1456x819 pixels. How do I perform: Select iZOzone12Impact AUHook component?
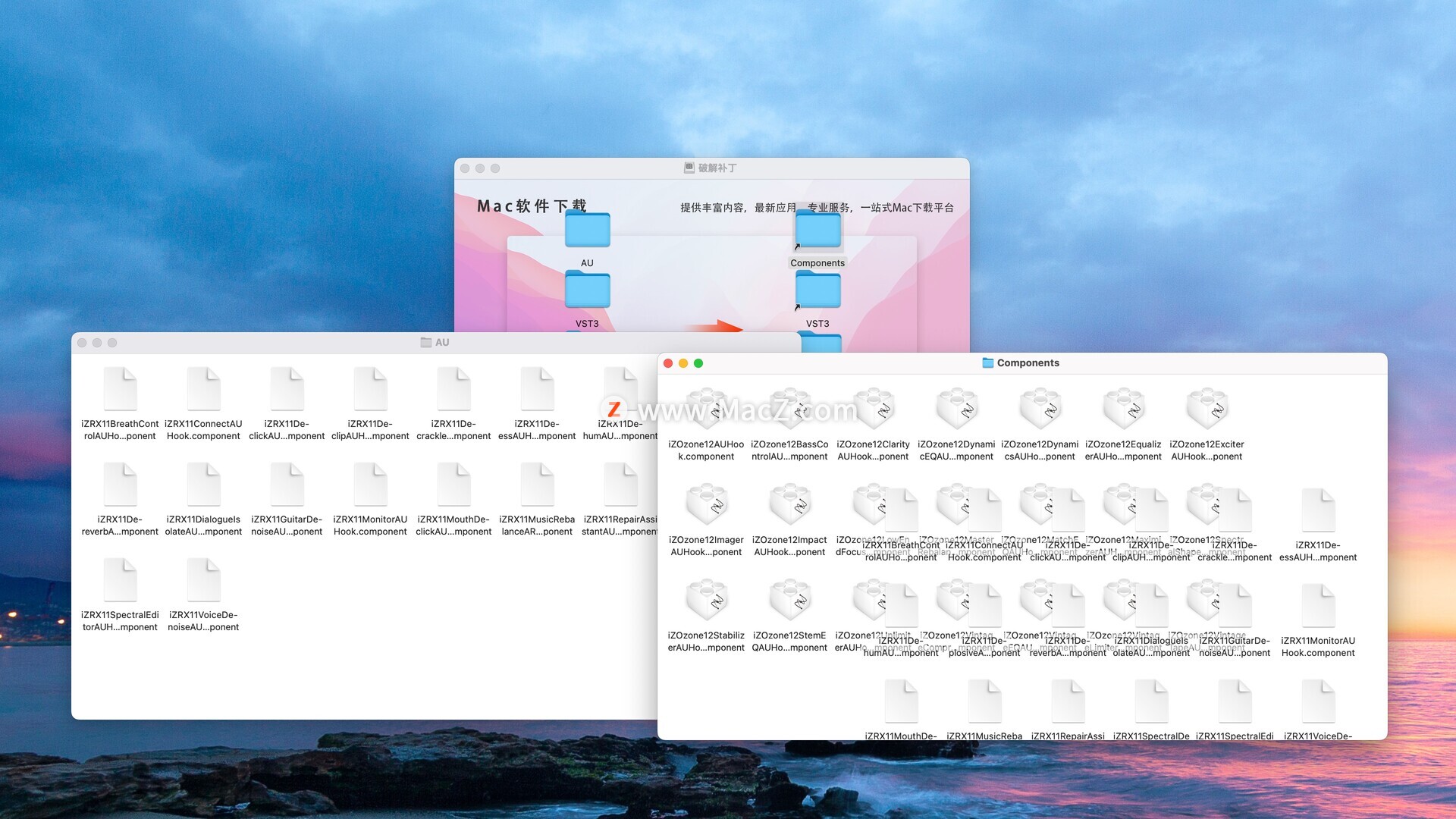tap(789, 505)
